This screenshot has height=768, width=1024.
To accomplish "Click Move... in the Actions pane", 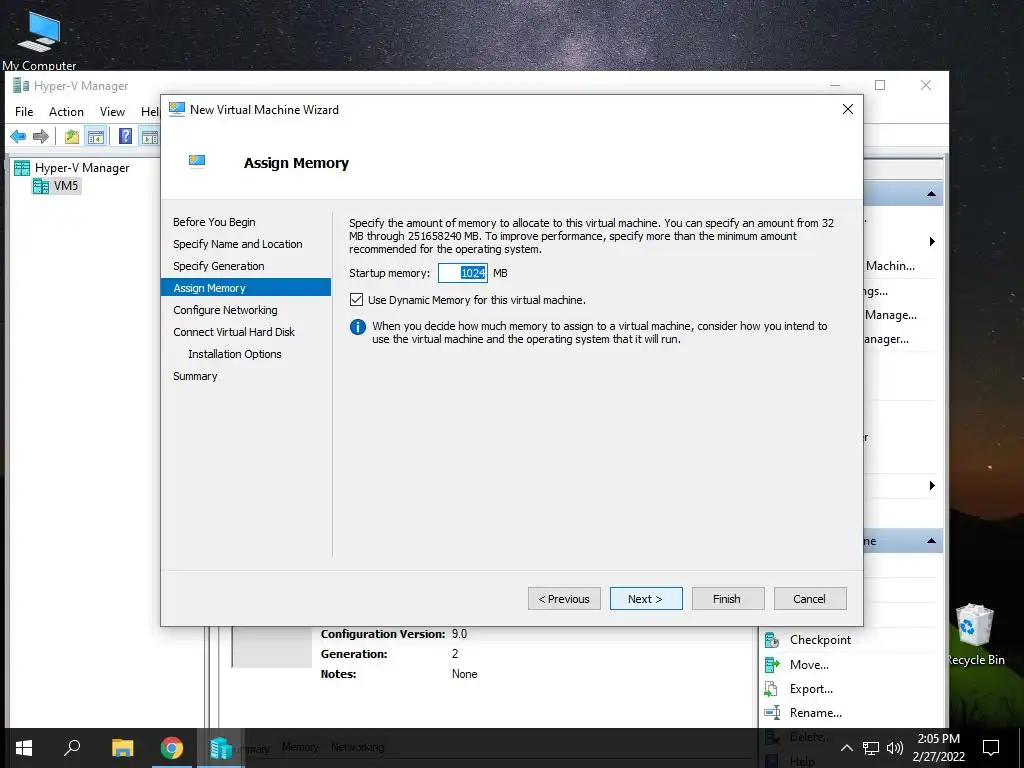I will pos(809,665).
